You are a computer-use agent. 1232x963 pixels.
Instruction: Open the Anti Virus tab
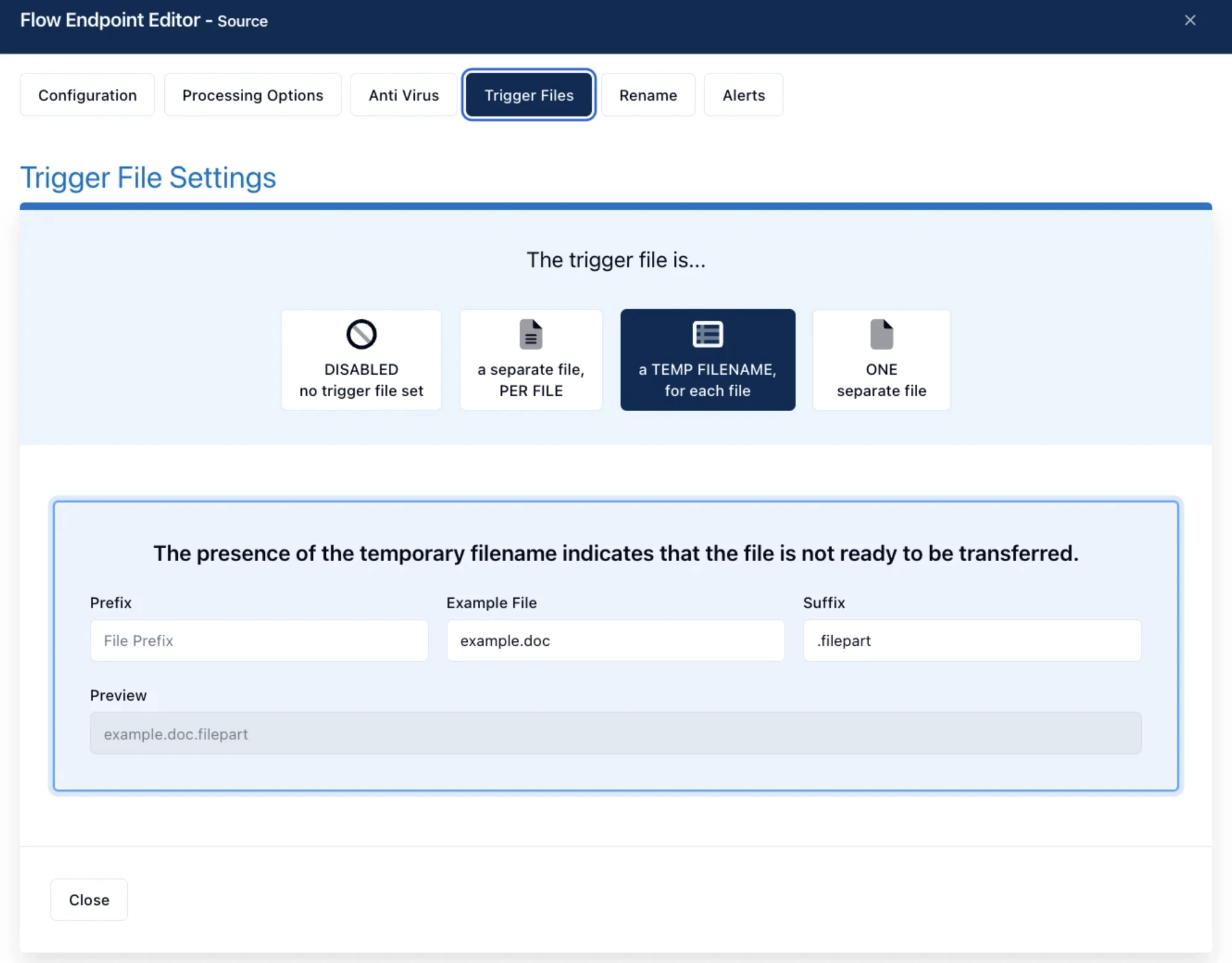click(x=404, y=95)
